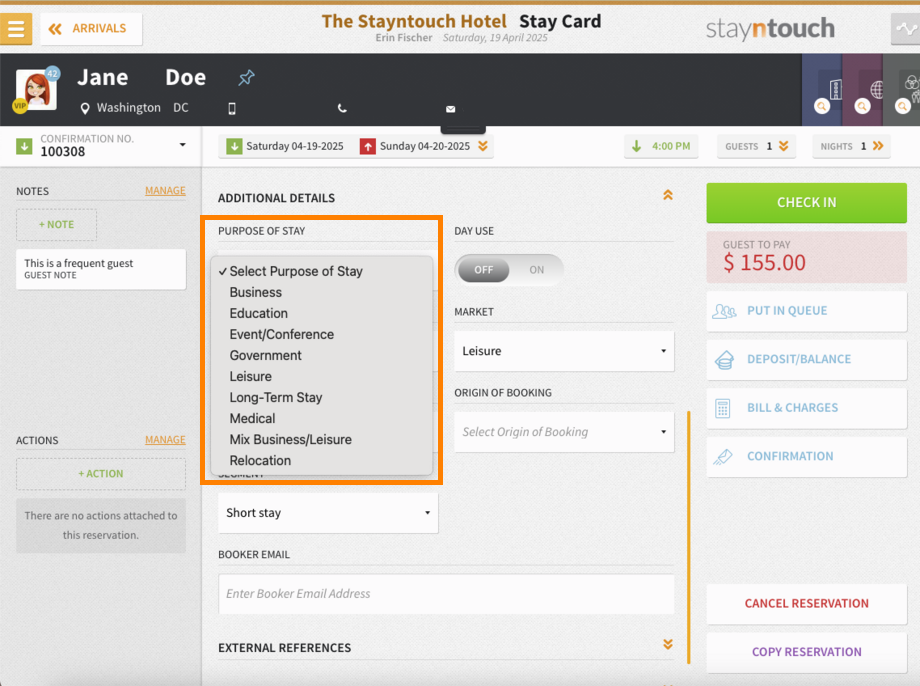920x686 pixels.
Task: Click the Bill & Charges label
Action: click(x=792, y=408)
